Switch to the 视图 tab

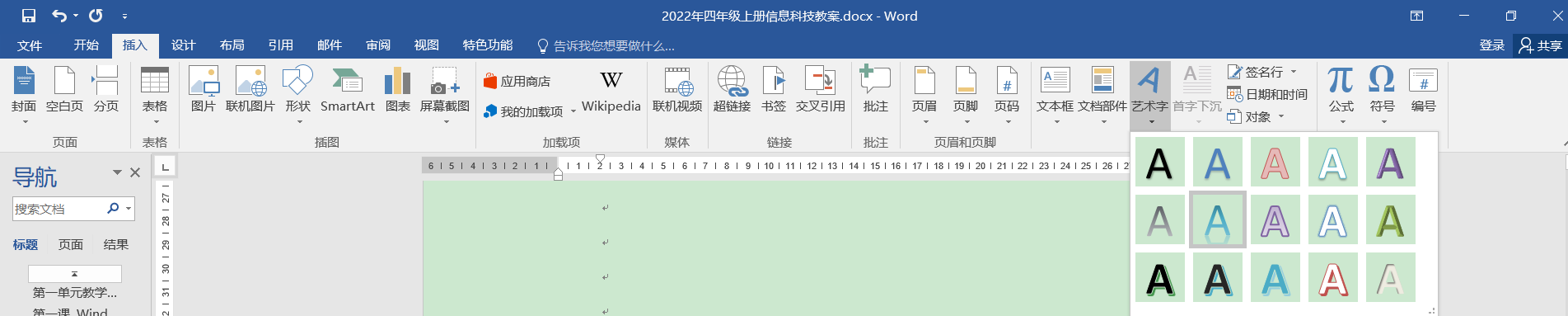point(427,45)
